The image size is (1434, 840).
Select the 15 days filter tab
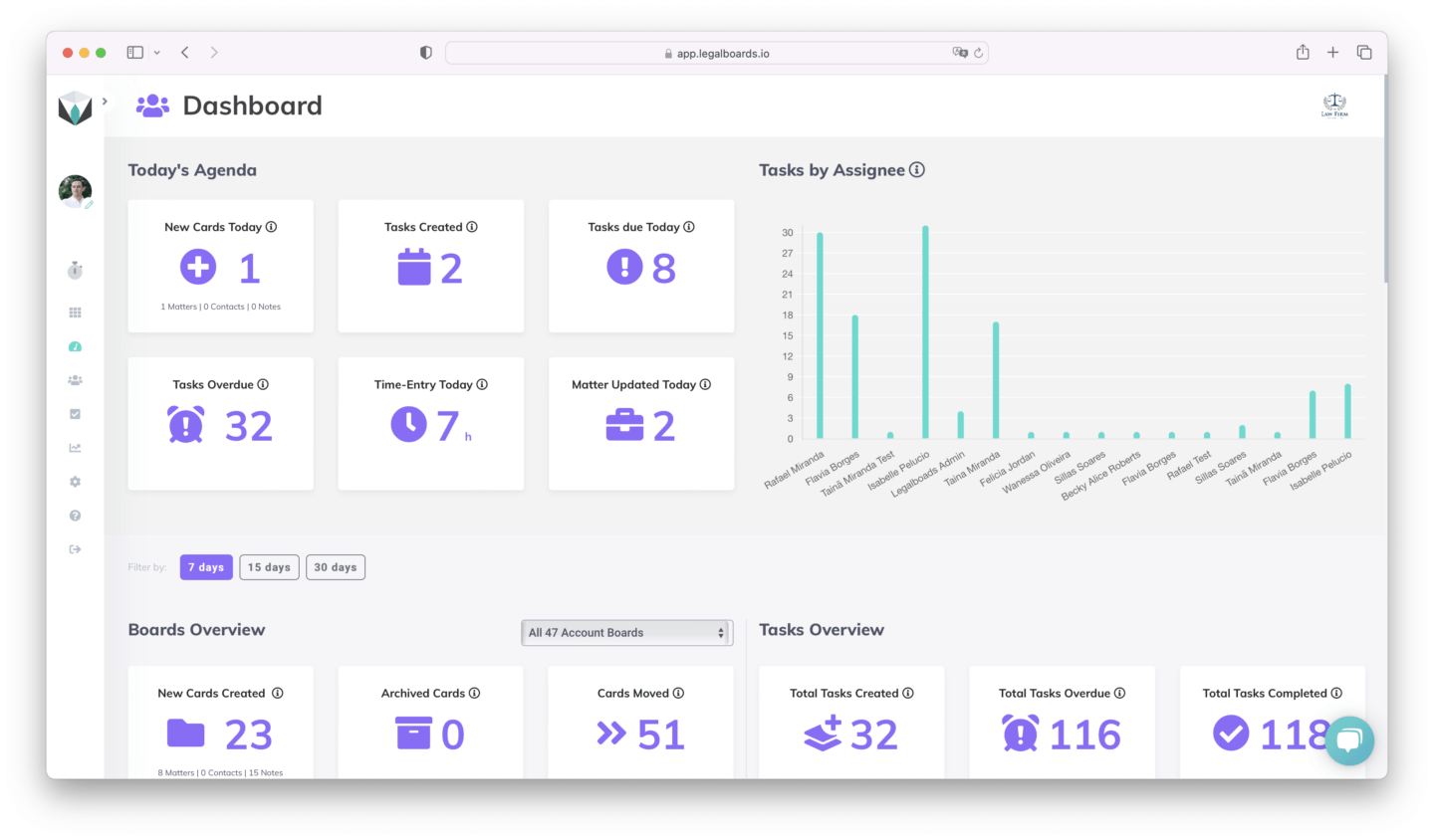(269, 566)
